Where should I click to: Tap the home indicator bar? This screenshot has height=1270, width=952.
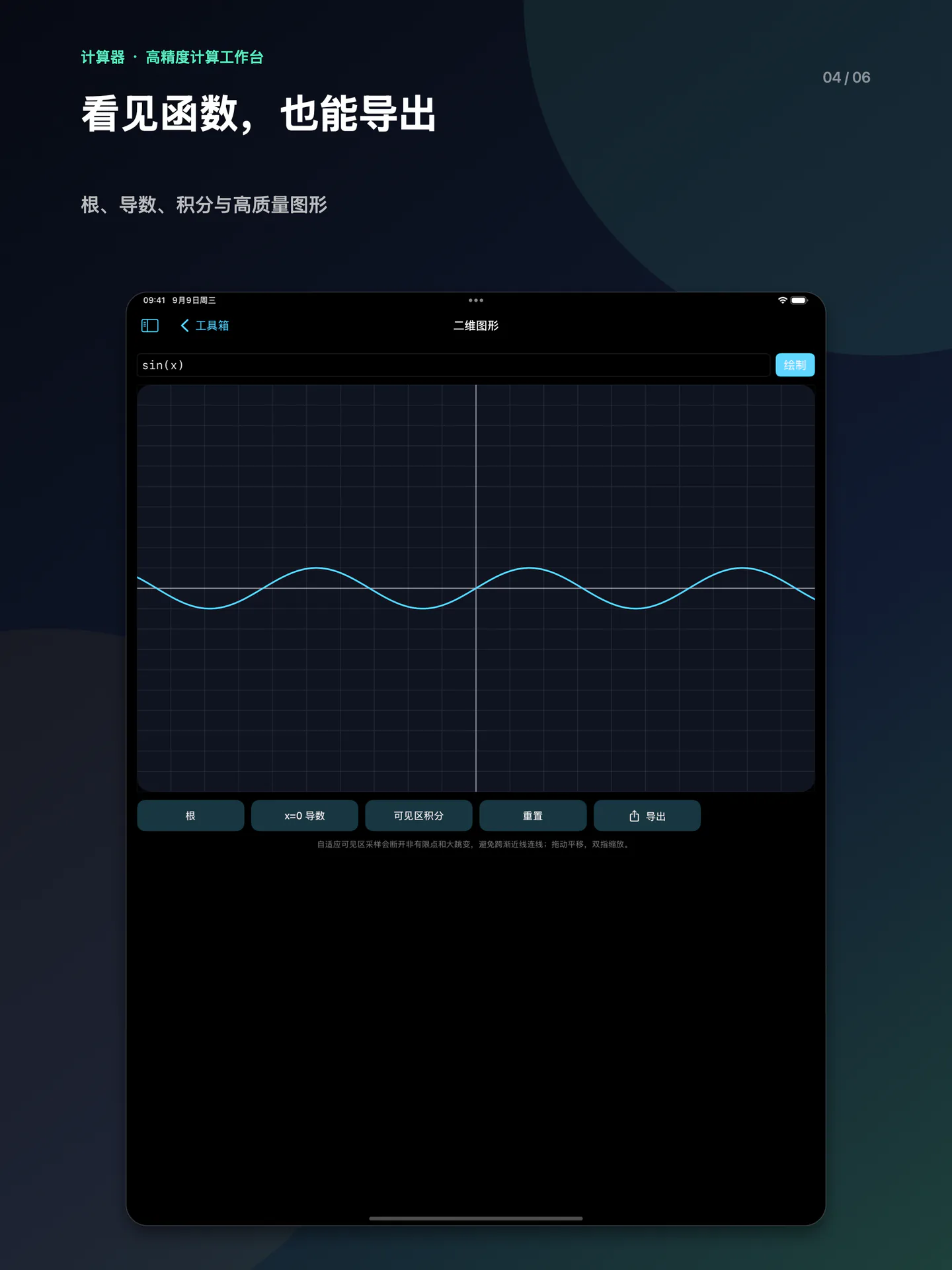[x=476, y=1218]
